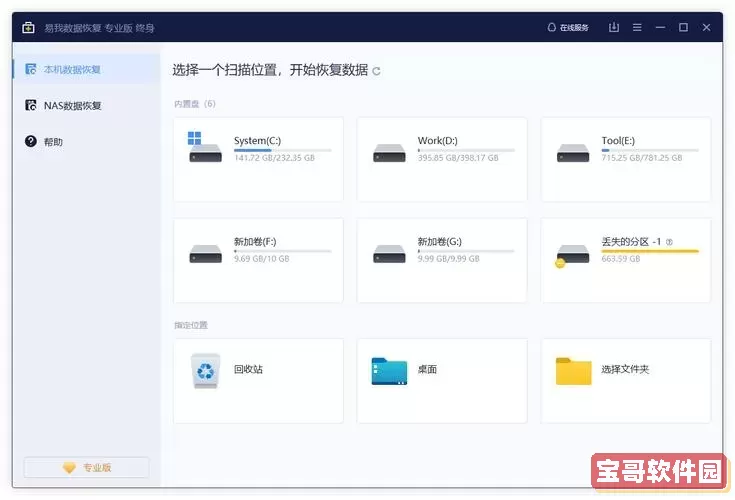Image resolution: width=735 pixels, height=500 pixels.
Task: Click the Work(D:) usage progress bar
Action: point(466,150)
